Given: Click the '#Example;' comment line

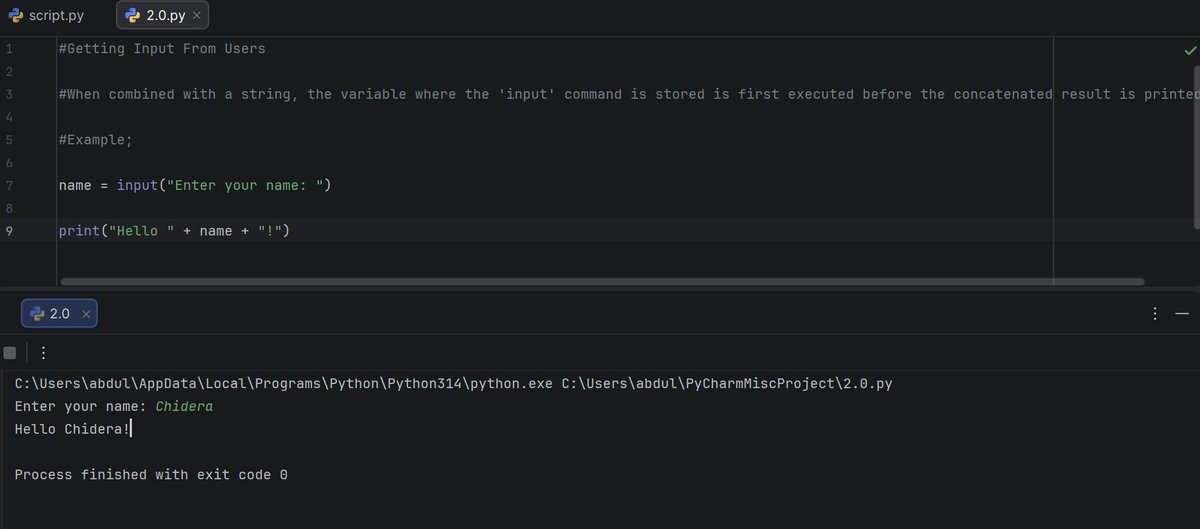Looking at the screenshot, I should [95, 140].
